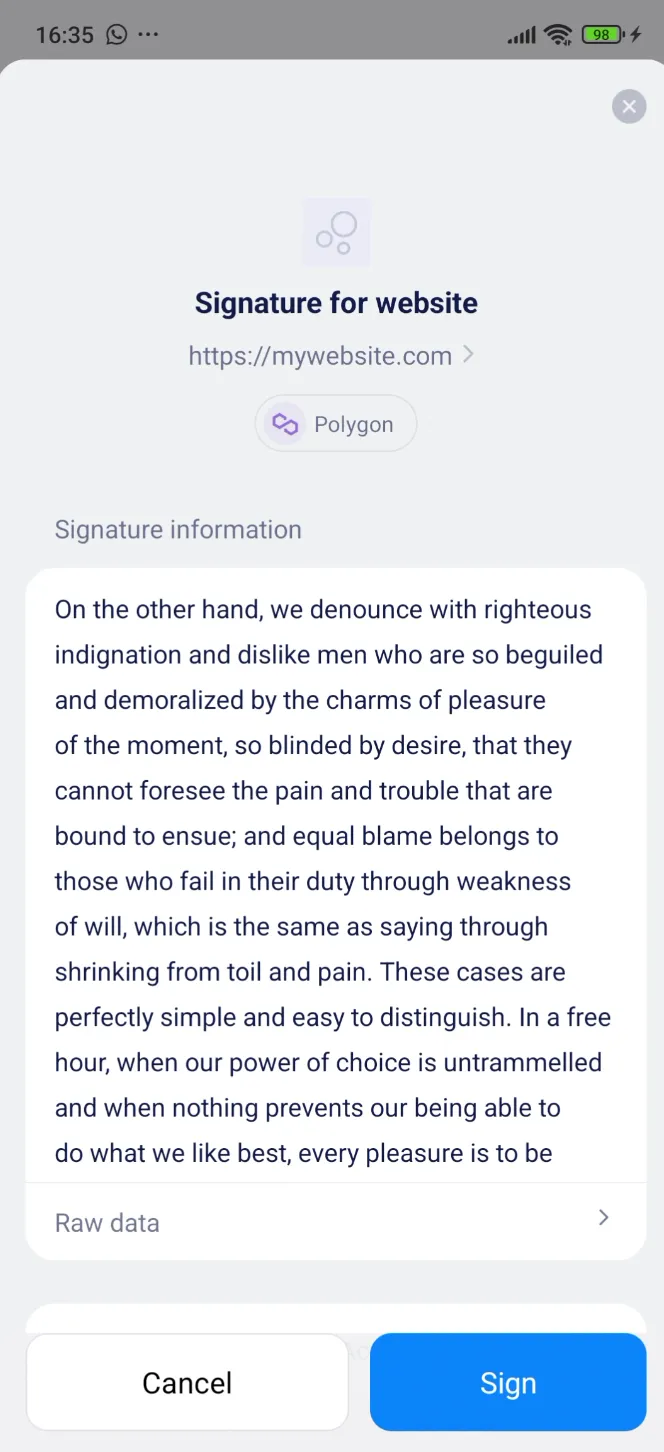
Task: Tap the Wi-Fi icon in the status bar
Action: [x=557, y=34]
